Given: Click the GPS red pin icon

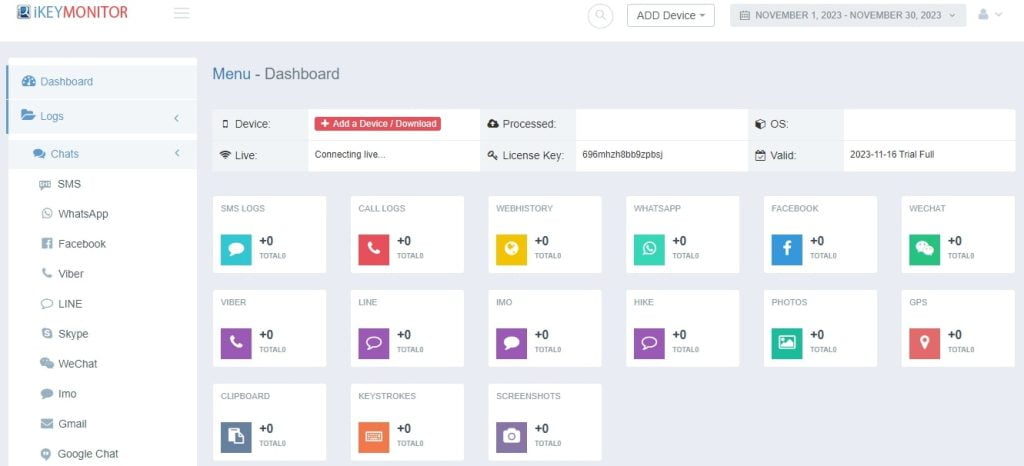Looking at the screenshot, I should [925, 343].
